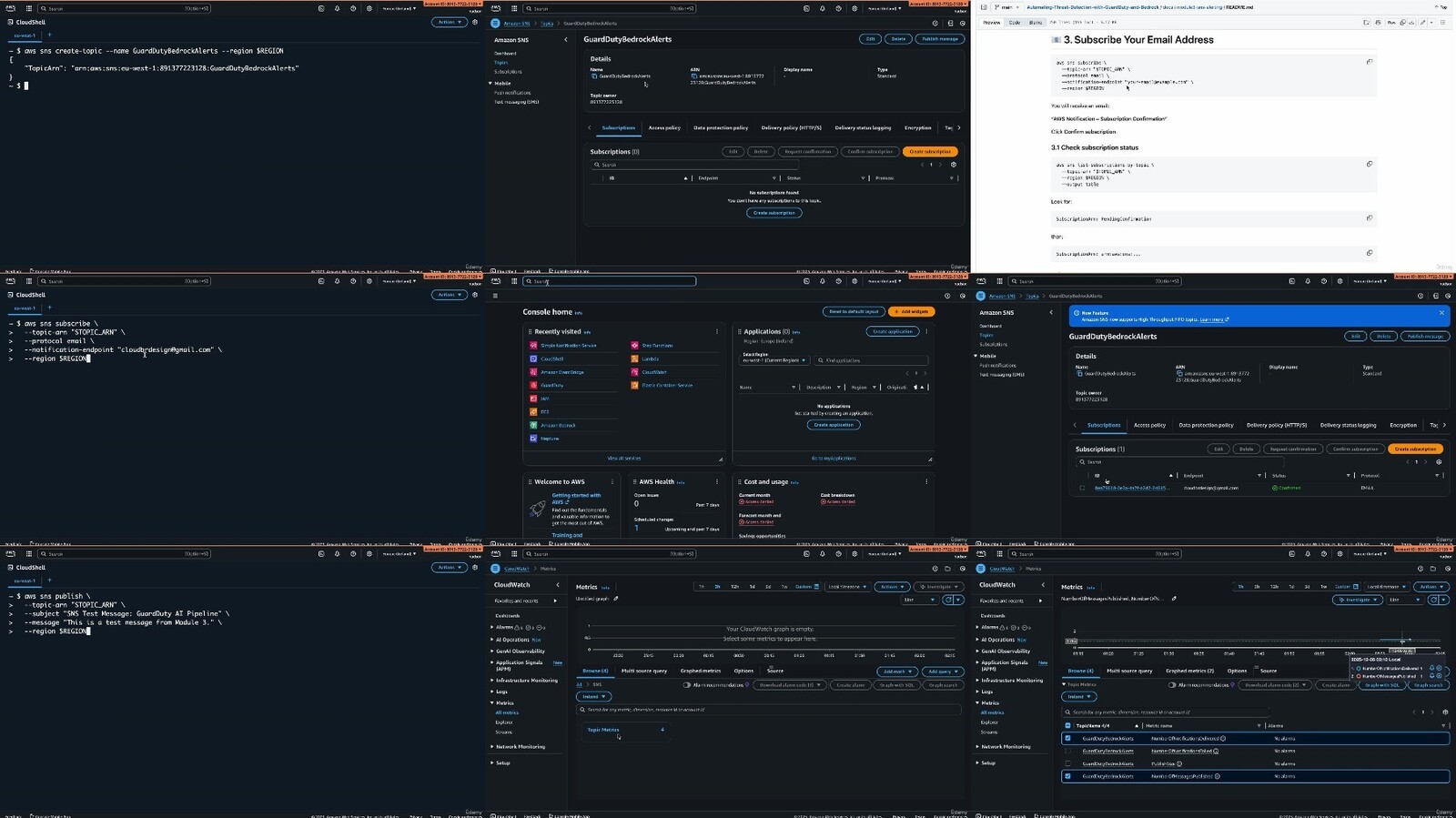Open Lambda from Recently visited list

[650, 359]
